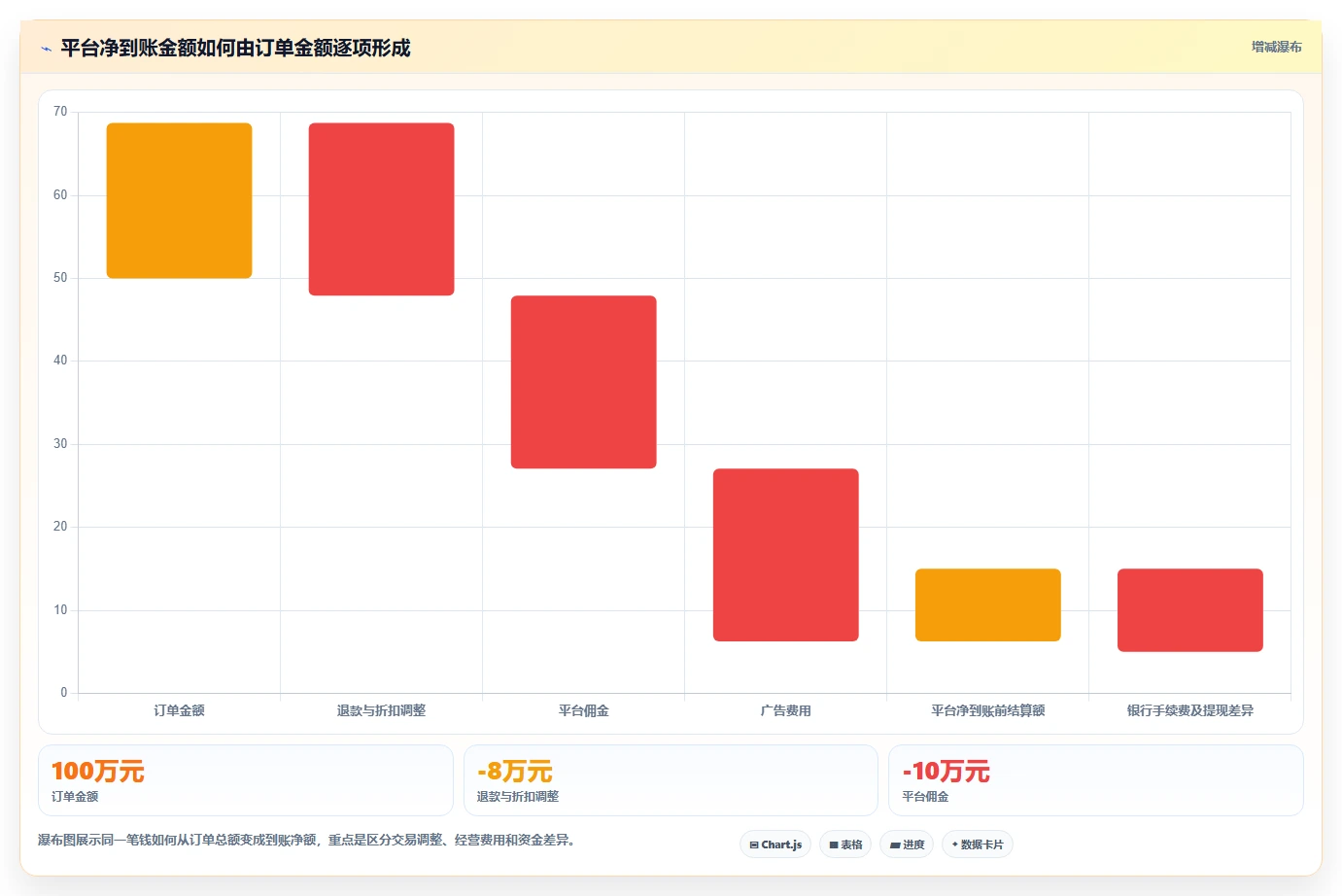
Task: Open the -10万元 平台佣金 card
Action: click(x=1096, y=780)
